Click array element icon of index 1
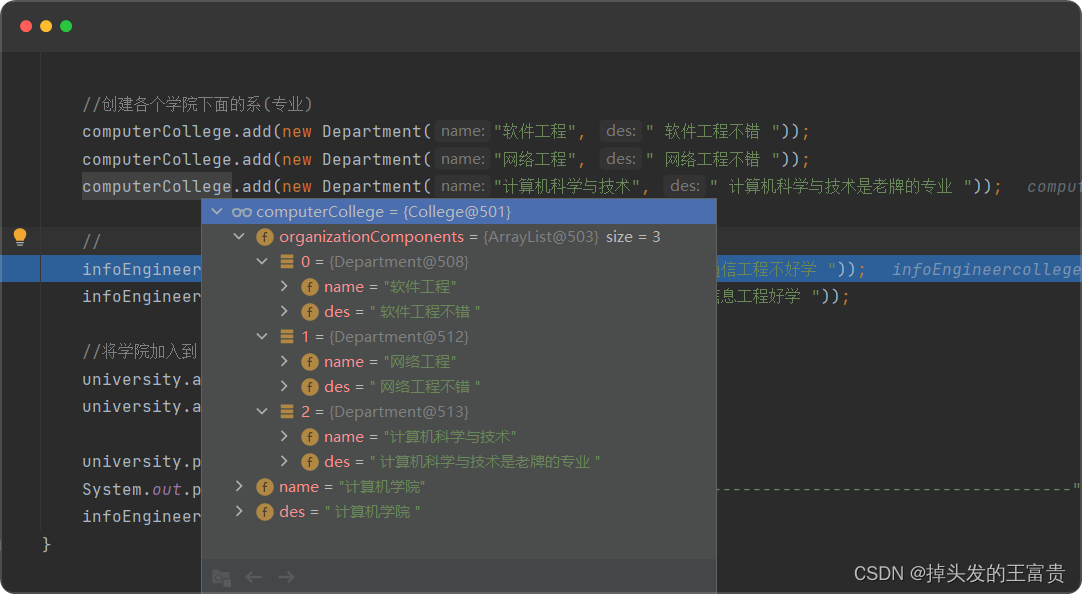The width and height of the screenshot is (1082, 594). 287,337
